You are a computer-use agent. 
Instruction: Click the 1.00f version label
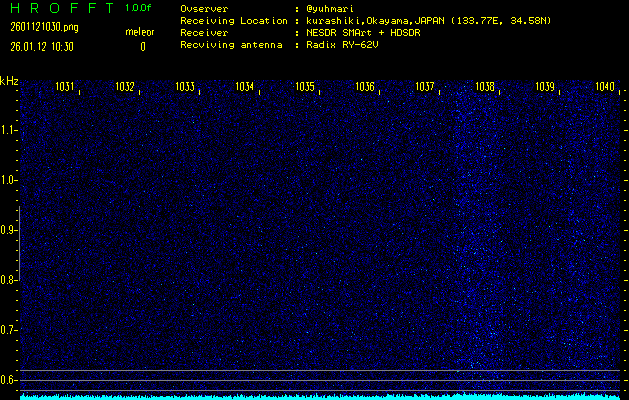tap(139, 8)
